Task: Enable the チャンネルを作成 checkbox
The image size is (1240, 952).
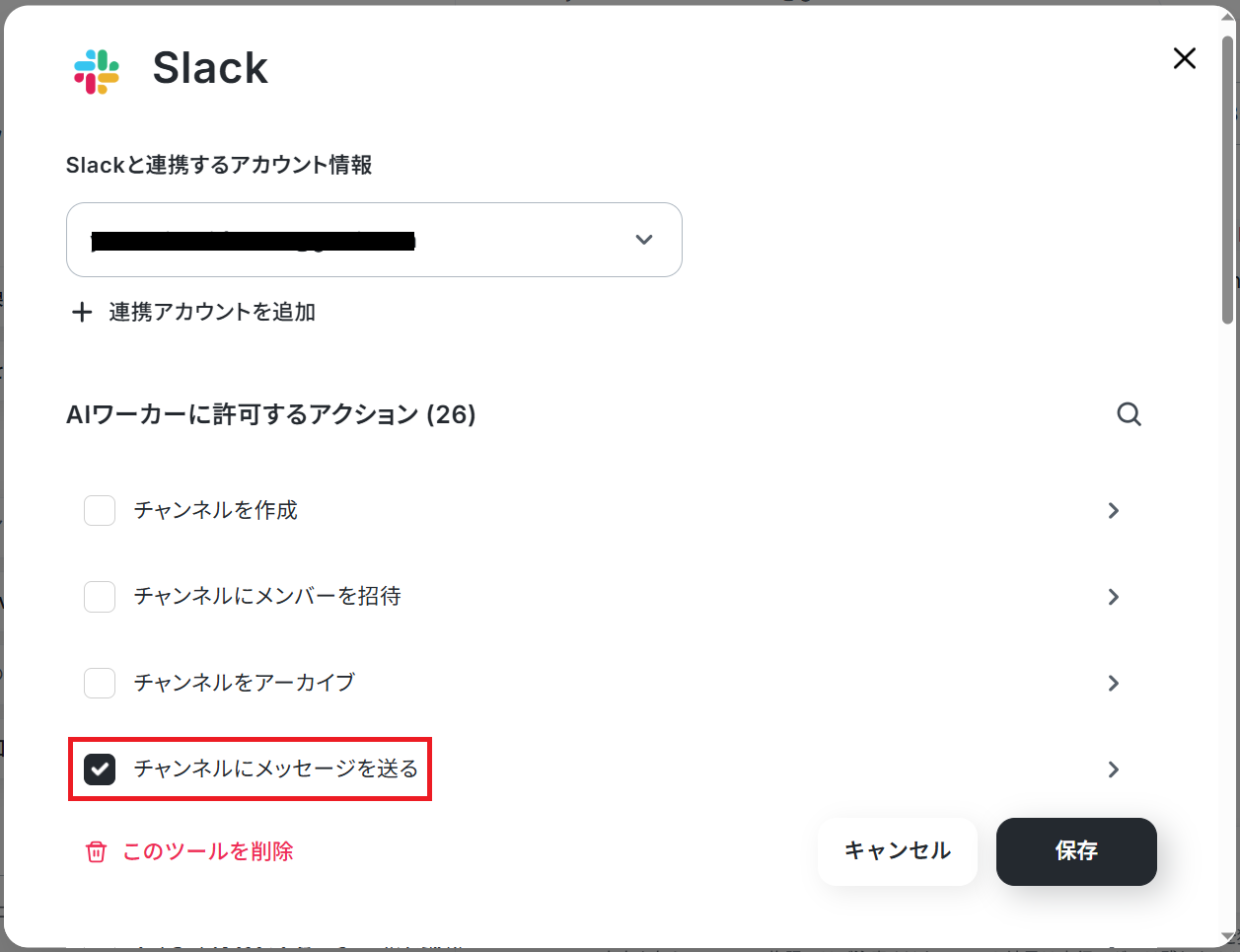Action: pyautogui.click(x=100, y=511)
